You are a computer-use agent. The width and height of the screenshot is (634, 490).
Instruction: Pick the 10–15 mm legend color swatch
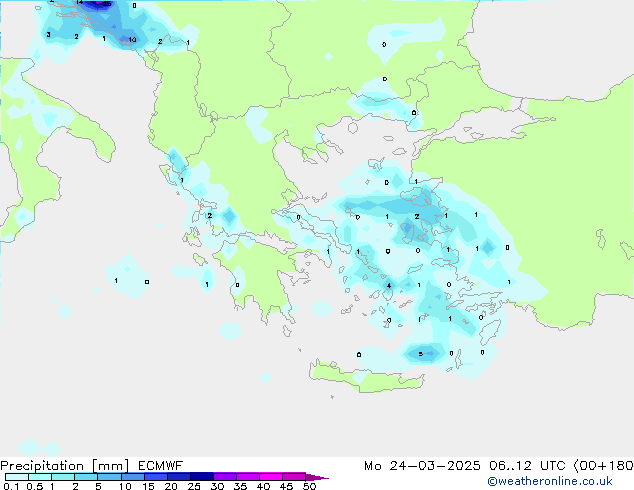tap(132, 477)
